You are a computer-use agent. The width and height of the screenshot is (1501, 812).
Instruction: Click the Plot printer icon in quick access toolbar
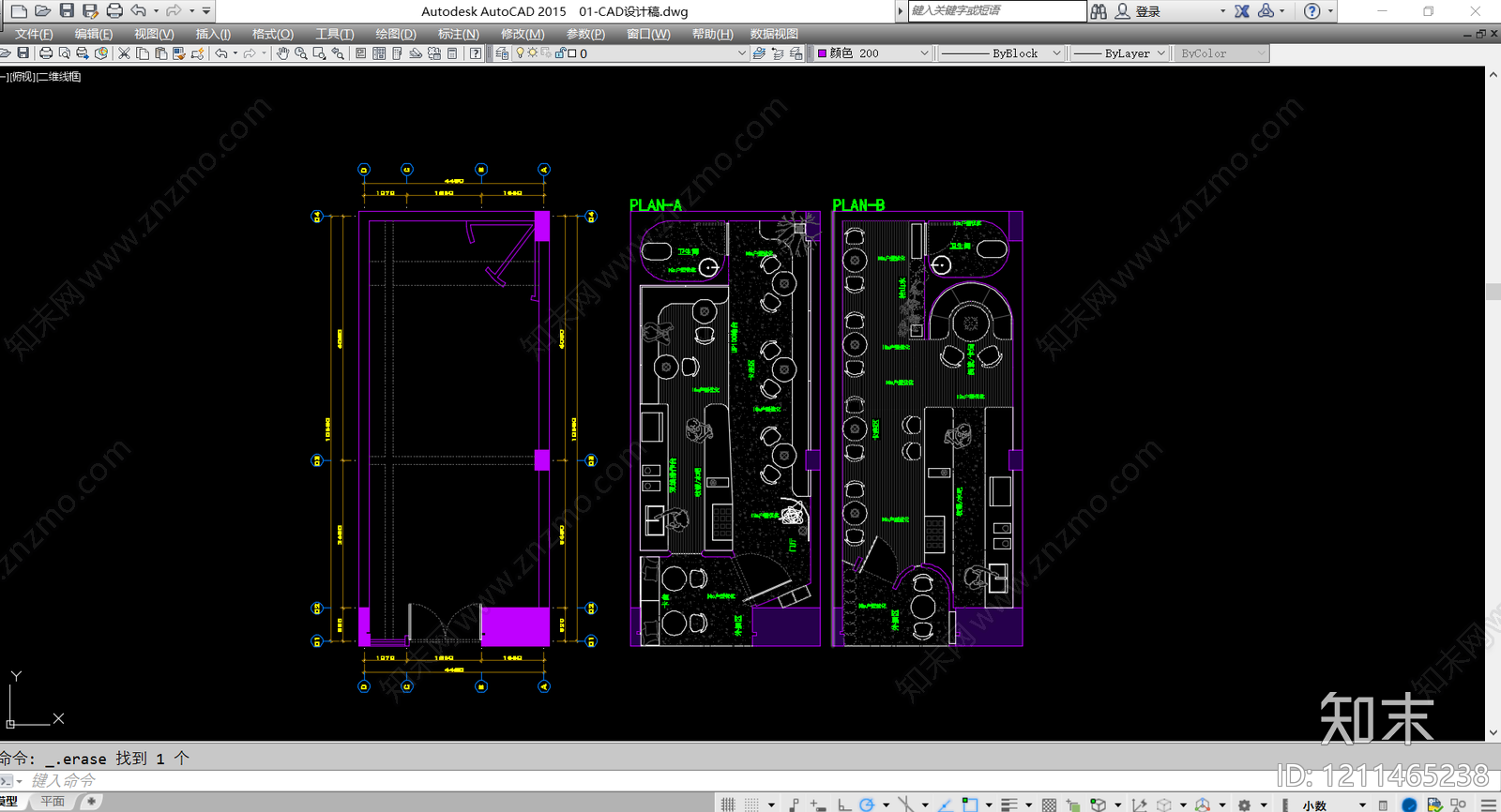click(114, 11)
